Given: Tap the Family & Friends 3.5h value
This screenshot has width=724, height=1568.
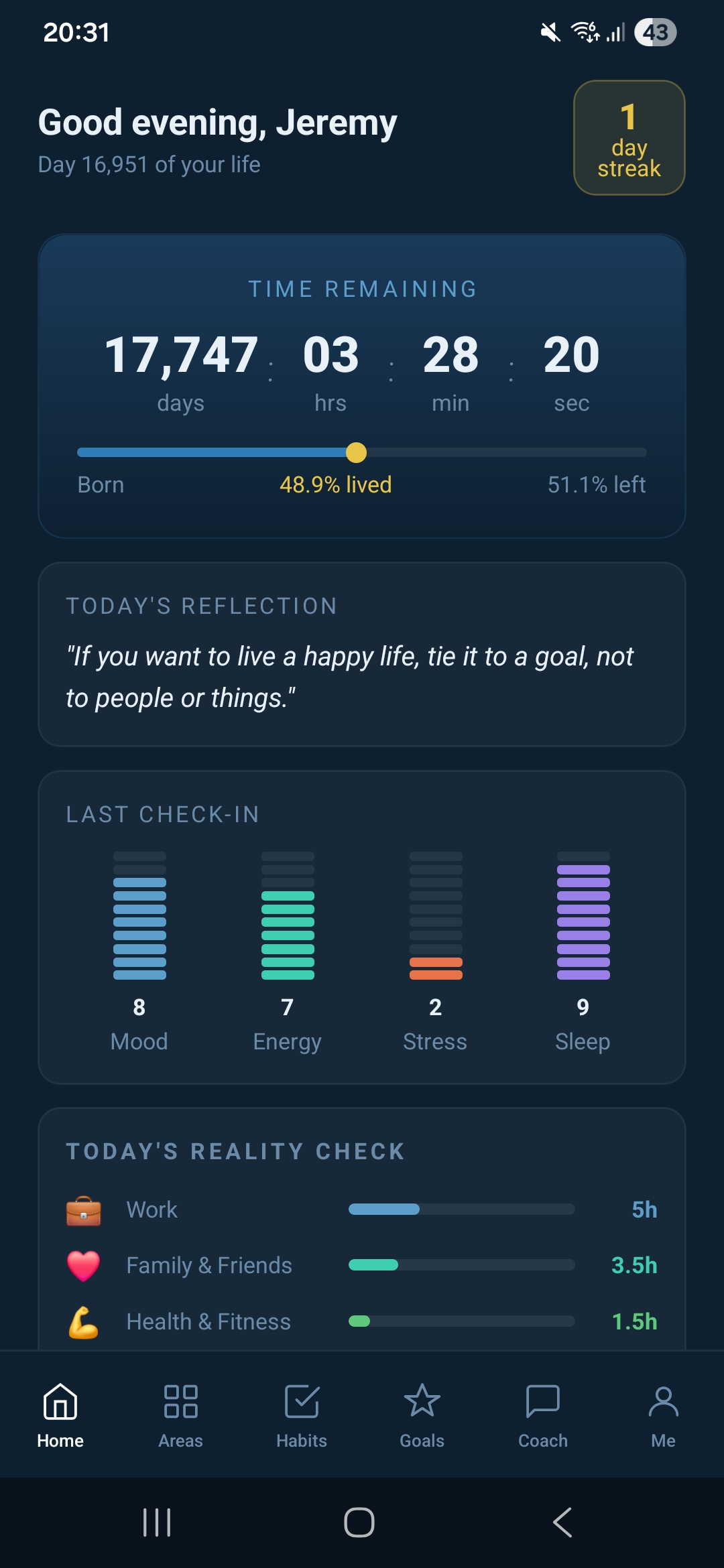Looking at the screenshot, I should 634,1265.
